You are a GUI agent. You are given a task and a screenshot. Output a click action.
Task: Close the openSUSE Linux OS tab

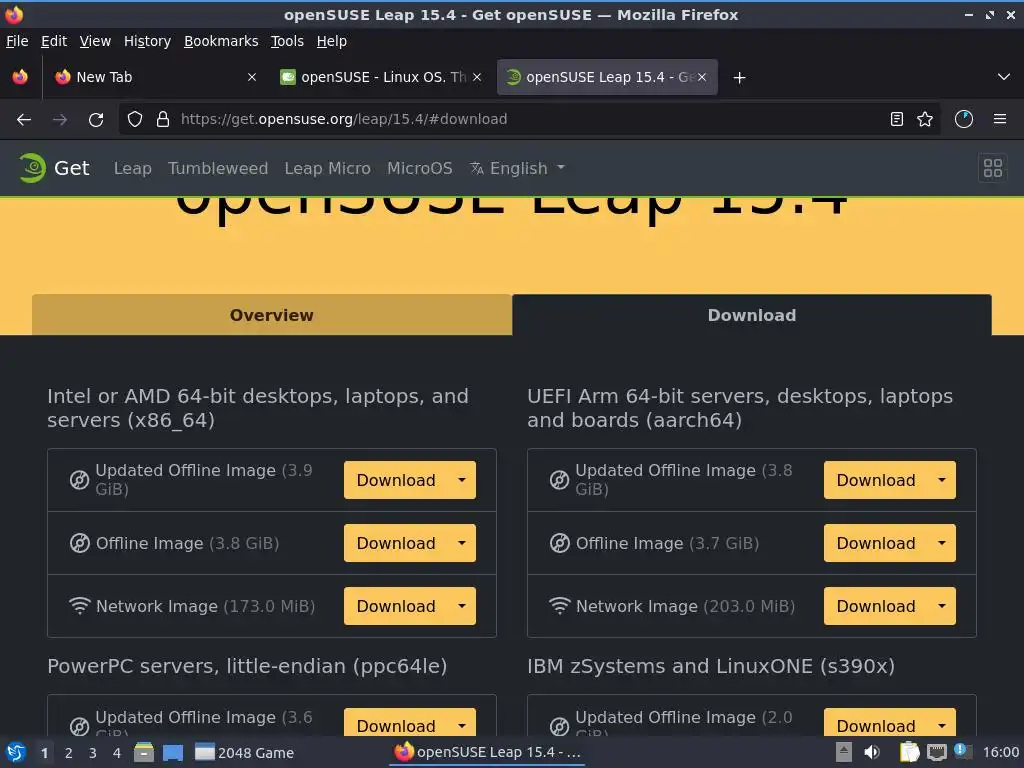477,77
